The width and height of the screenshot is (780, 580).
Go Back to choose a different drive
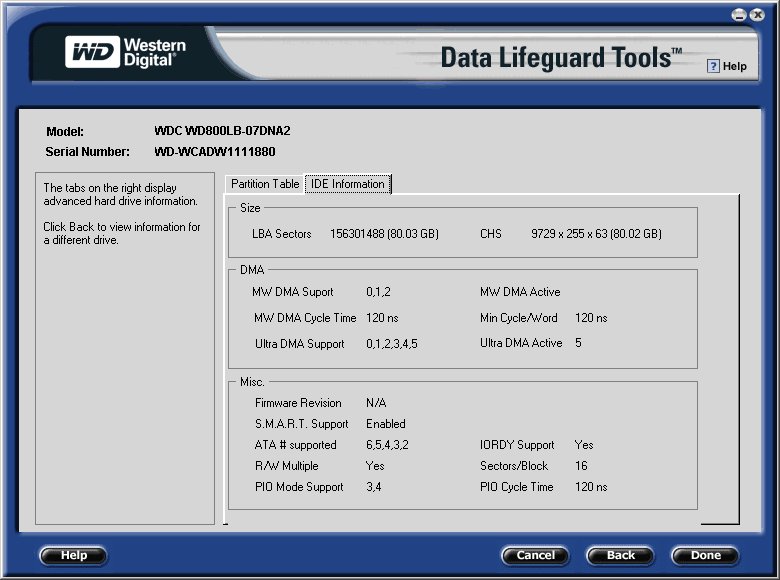click(620, 556)
